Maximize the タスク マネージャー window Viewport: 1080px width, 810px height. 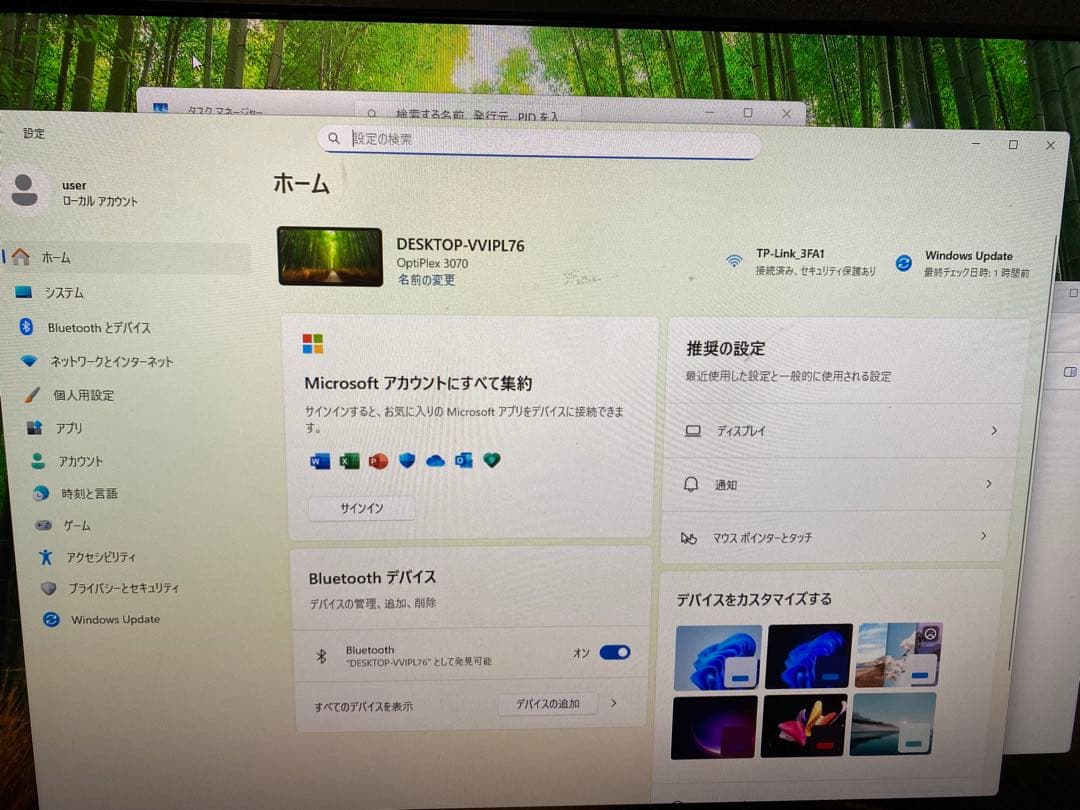pos(748,112)
